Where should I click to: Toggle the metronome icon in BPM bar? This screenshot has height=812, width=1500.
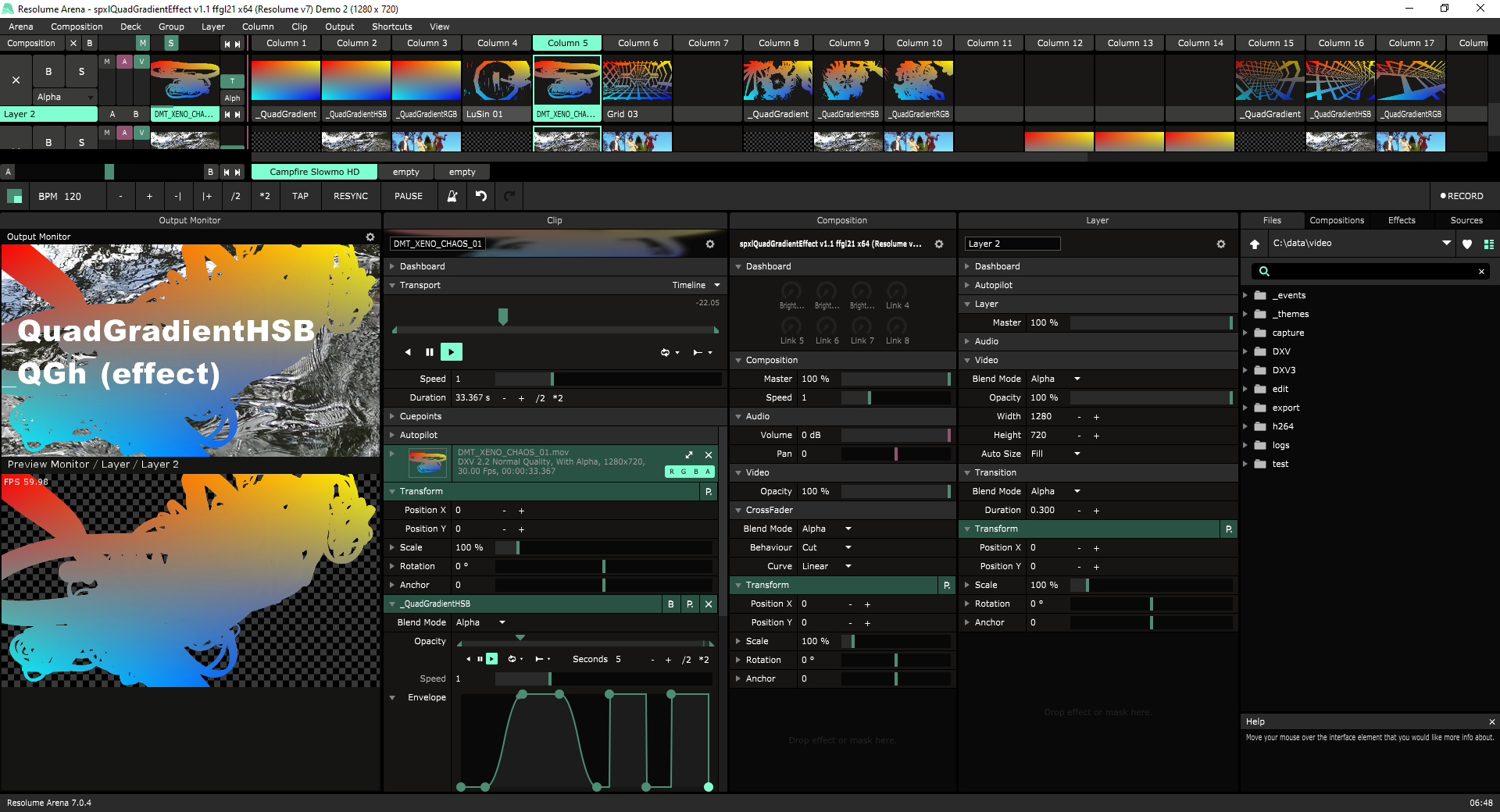click(x=452, y=196)
